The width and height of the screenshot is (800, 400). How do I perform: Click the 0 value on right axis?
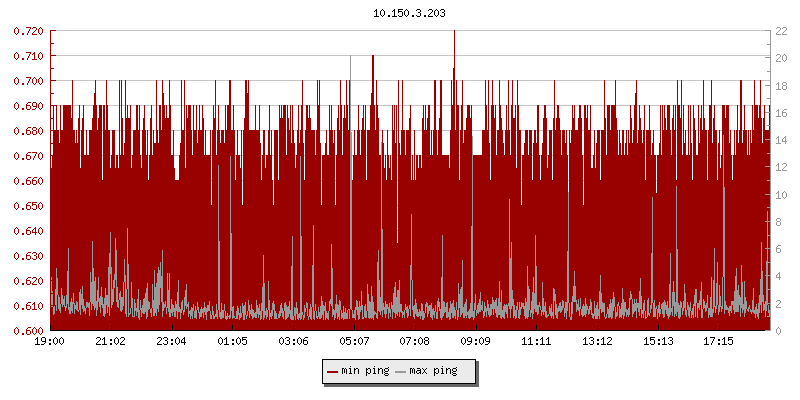pos(780,331)
